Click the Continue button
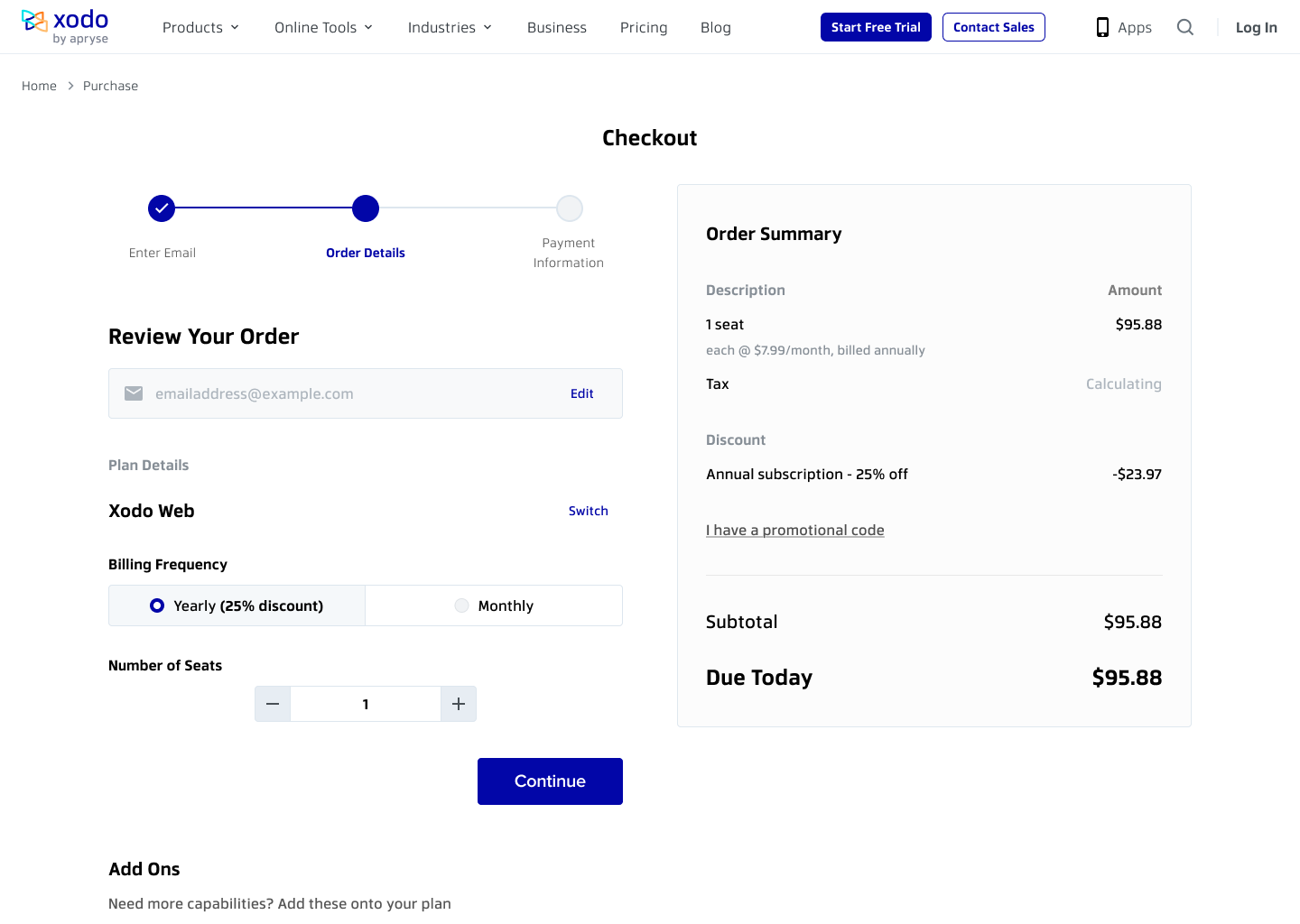Viewport: 1300px width, 924px height. point(550,781)
